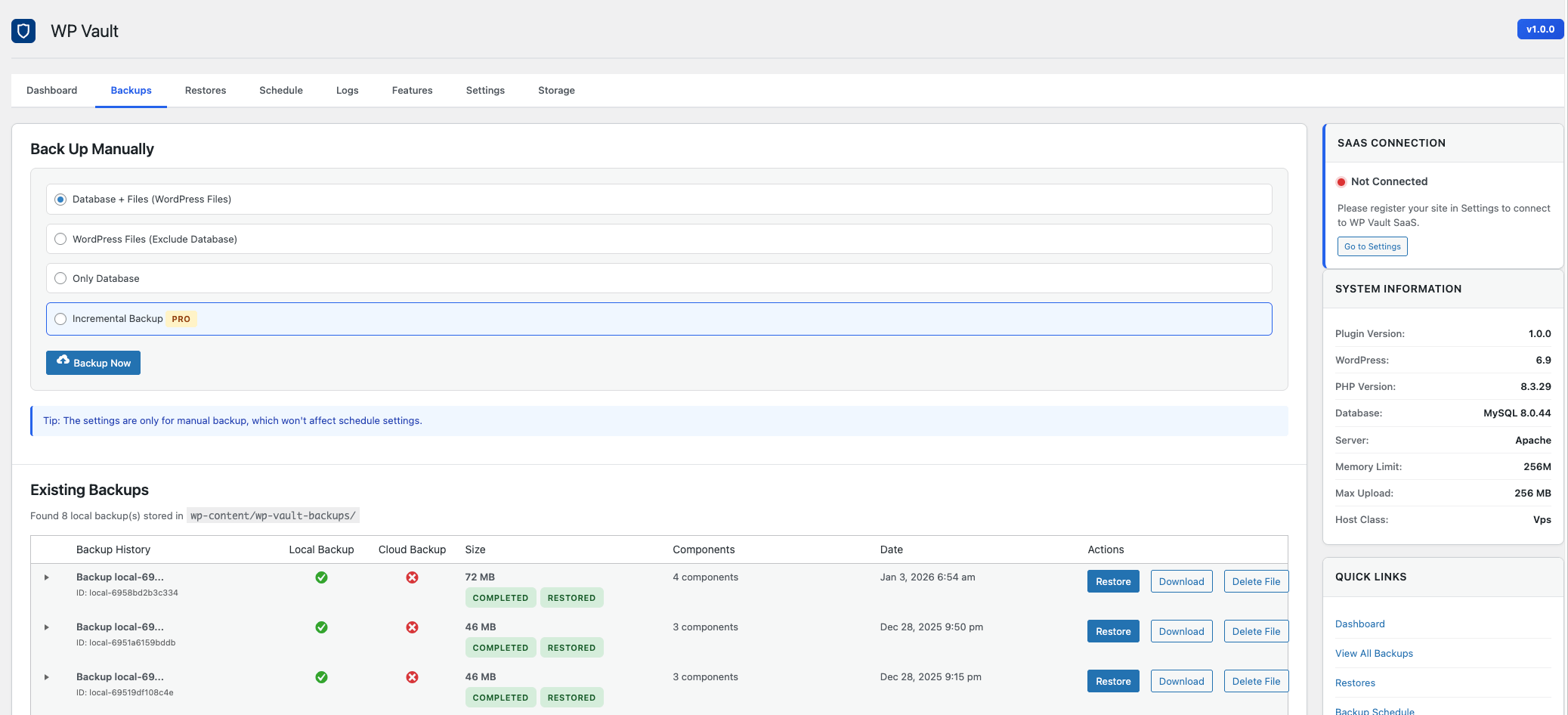Switch to the Backups tab
1568x715 pixels.
pyautogui.click(x=131, y=91)
